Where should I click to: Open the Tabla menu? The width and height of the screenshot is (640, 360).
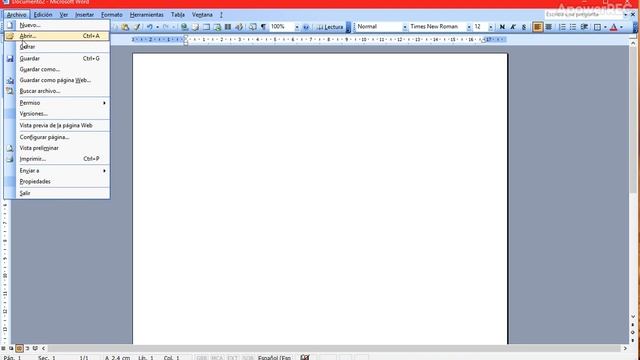click(x=178, y=15)
